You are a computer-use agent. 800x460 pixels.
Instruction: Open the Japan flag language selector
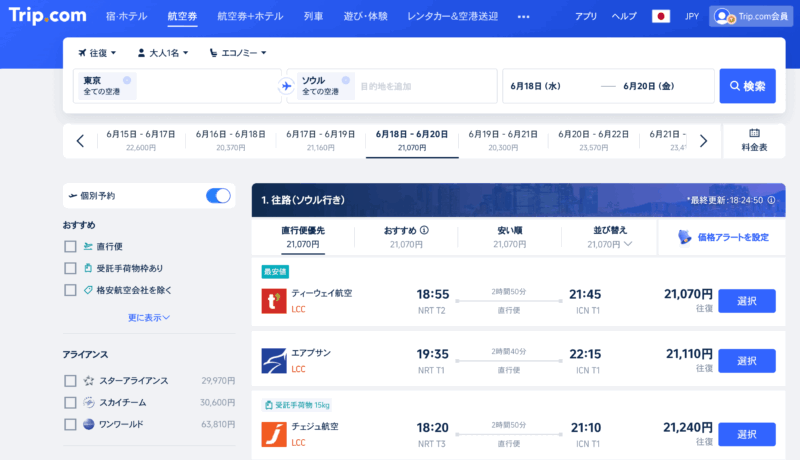661,16
